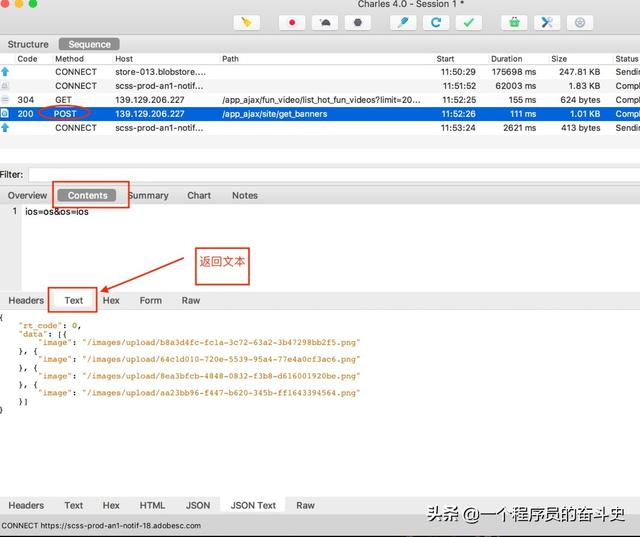The width and height of the screenshot is (640, 537).
Task: Click the 175698 ms duration cell
Action: 513,72
